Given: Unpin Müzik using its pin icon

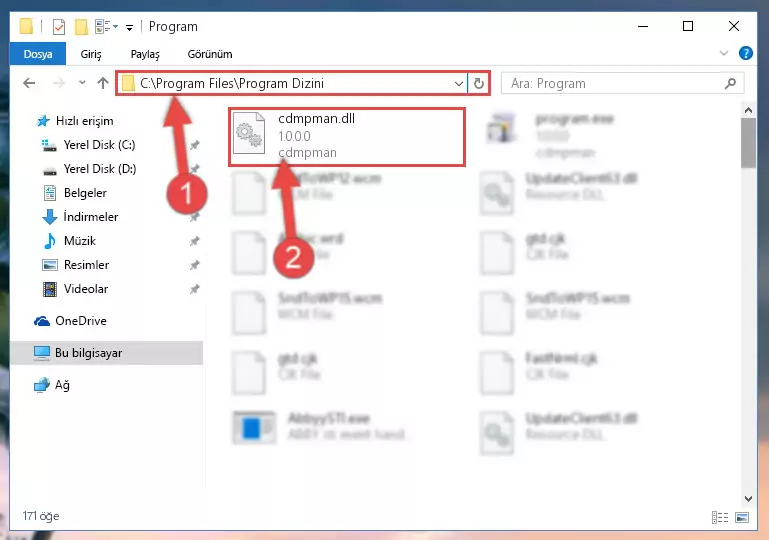Looking at the screenshot, I should click(195, 241).
